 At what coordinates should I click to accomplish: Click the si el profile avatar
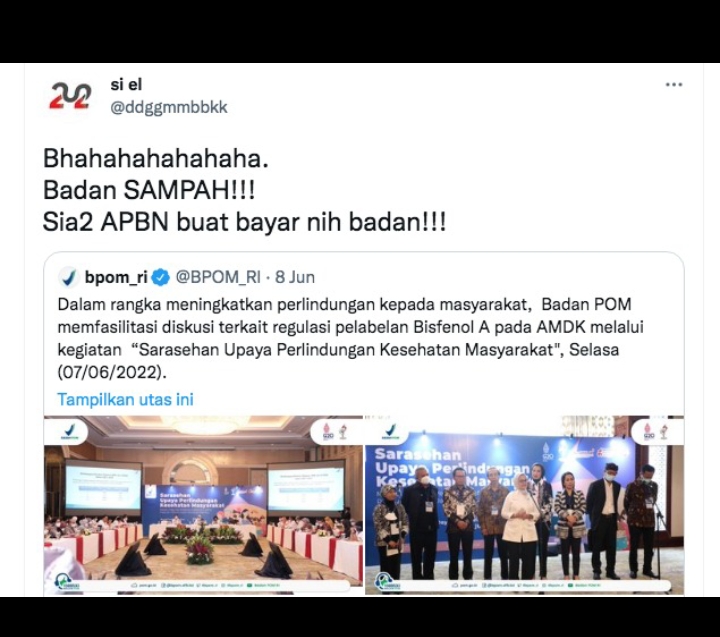click(x=70, y=96)
